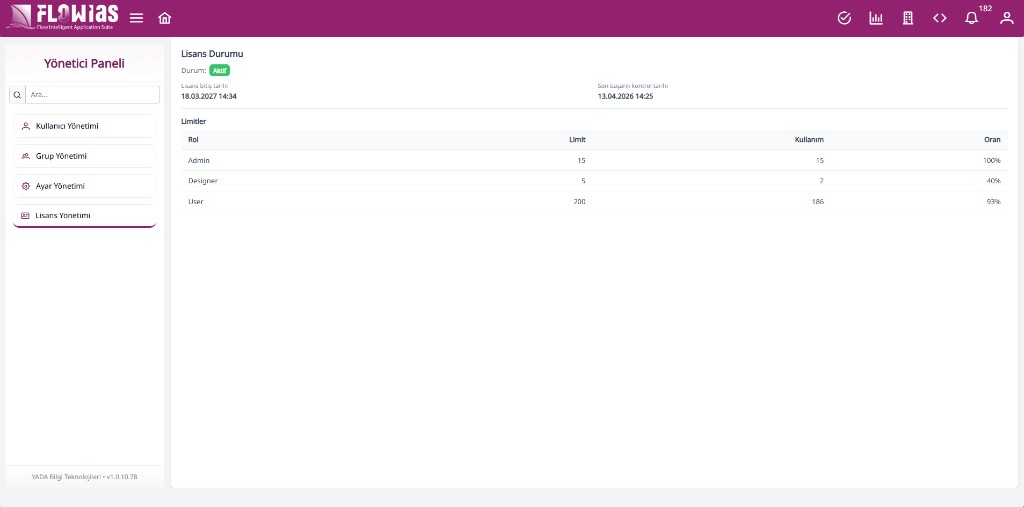Click the 40% ratio for Designer
This screenshot has height=507, width=1024.
[x=993, y=181]
